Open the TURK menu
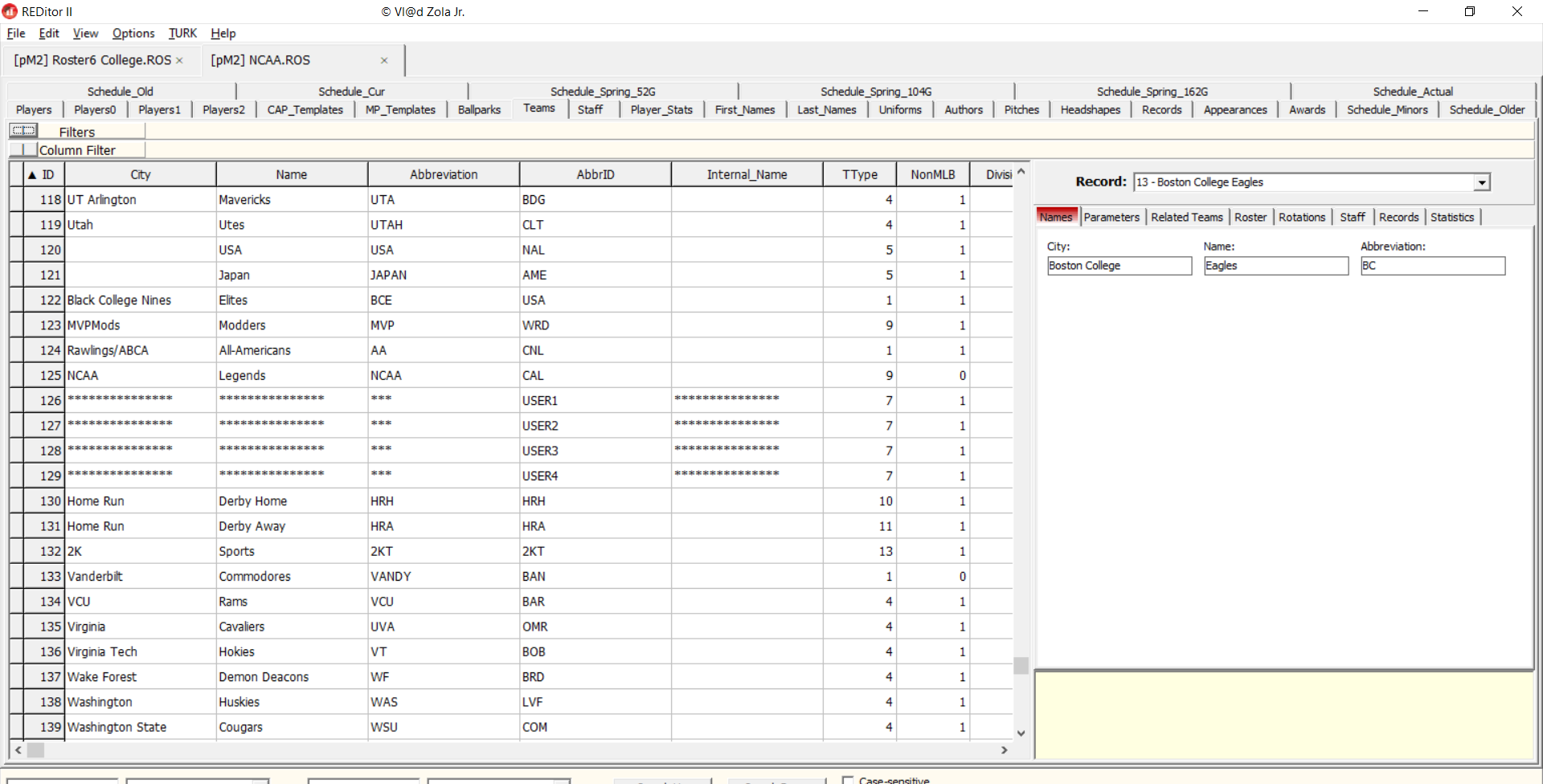The image size is (1543, 784). tap(182, 33)
